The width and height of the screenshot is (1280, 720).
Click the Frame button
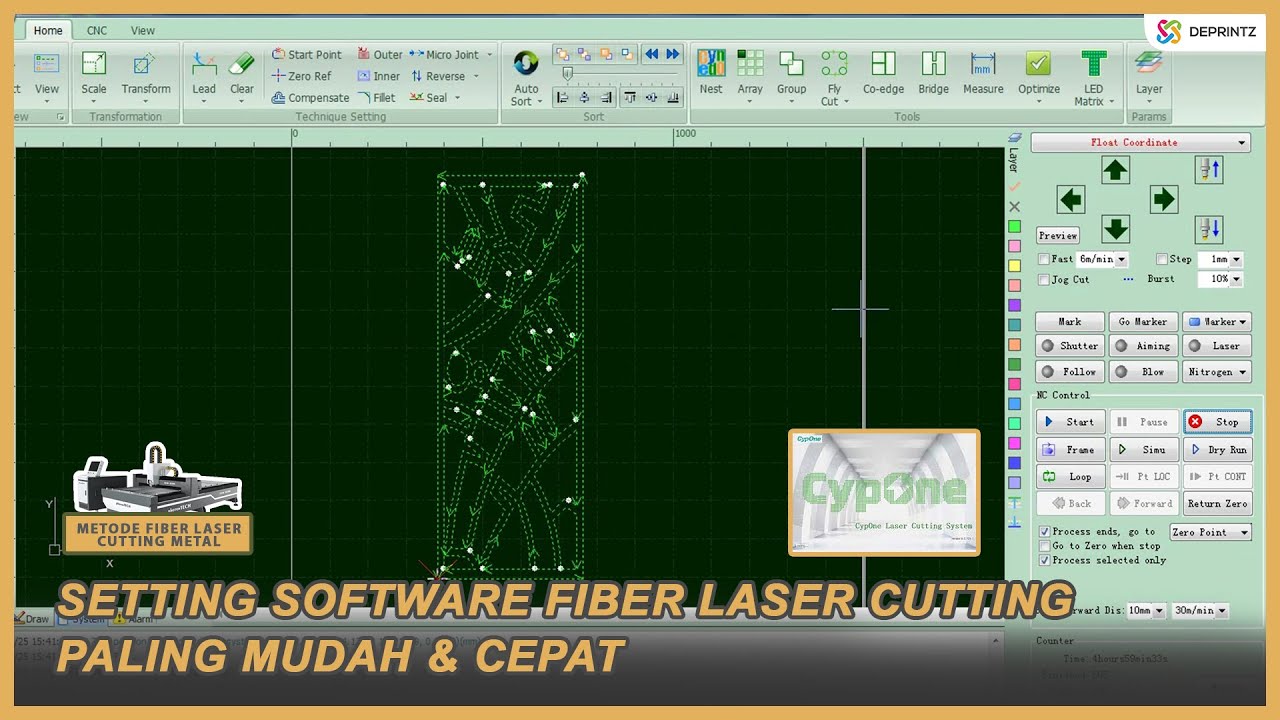pos(1070,450)
